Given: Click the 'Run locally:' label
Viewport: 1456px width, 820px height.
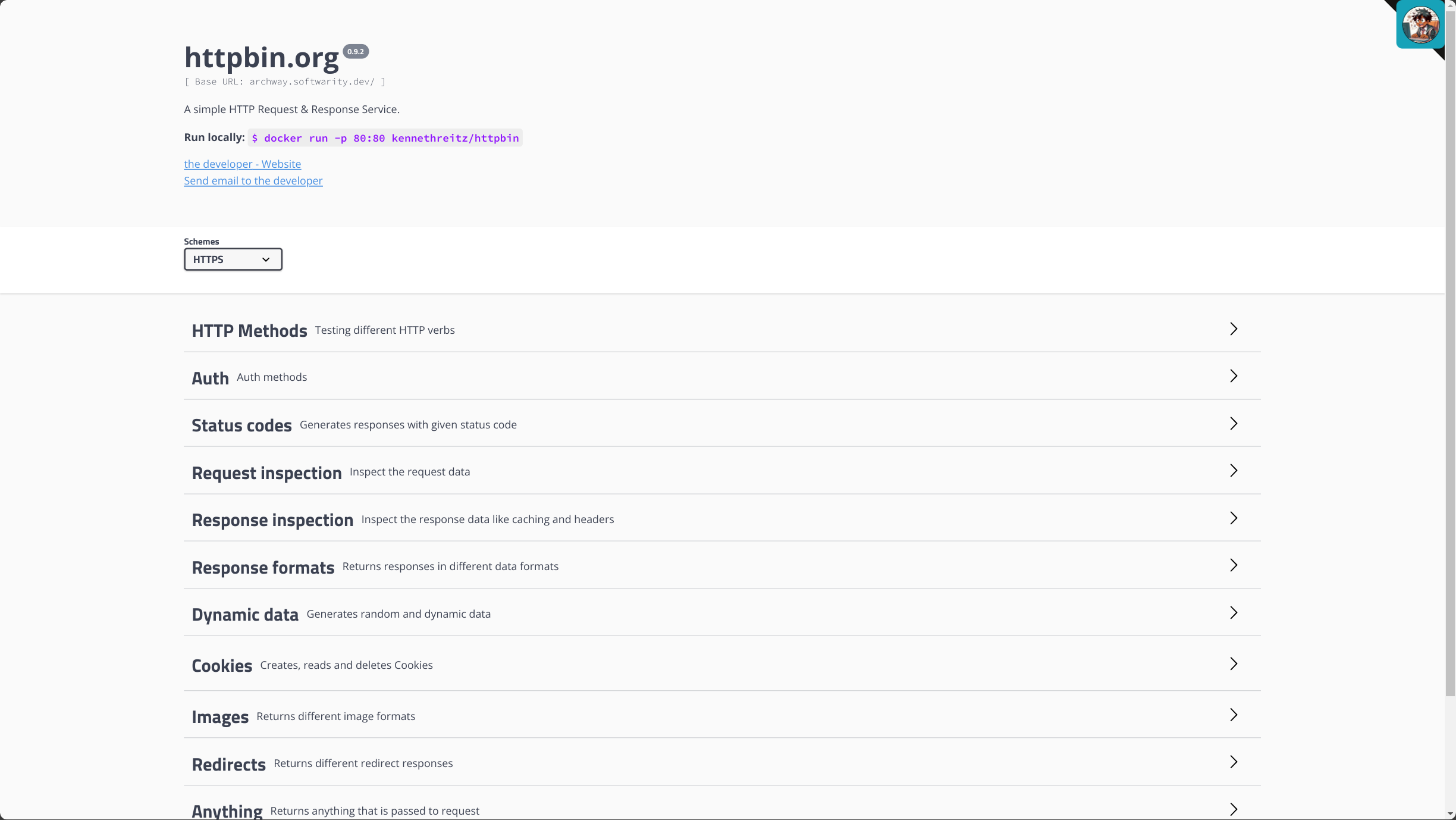Looking at the screenshot, I should 214,137.
